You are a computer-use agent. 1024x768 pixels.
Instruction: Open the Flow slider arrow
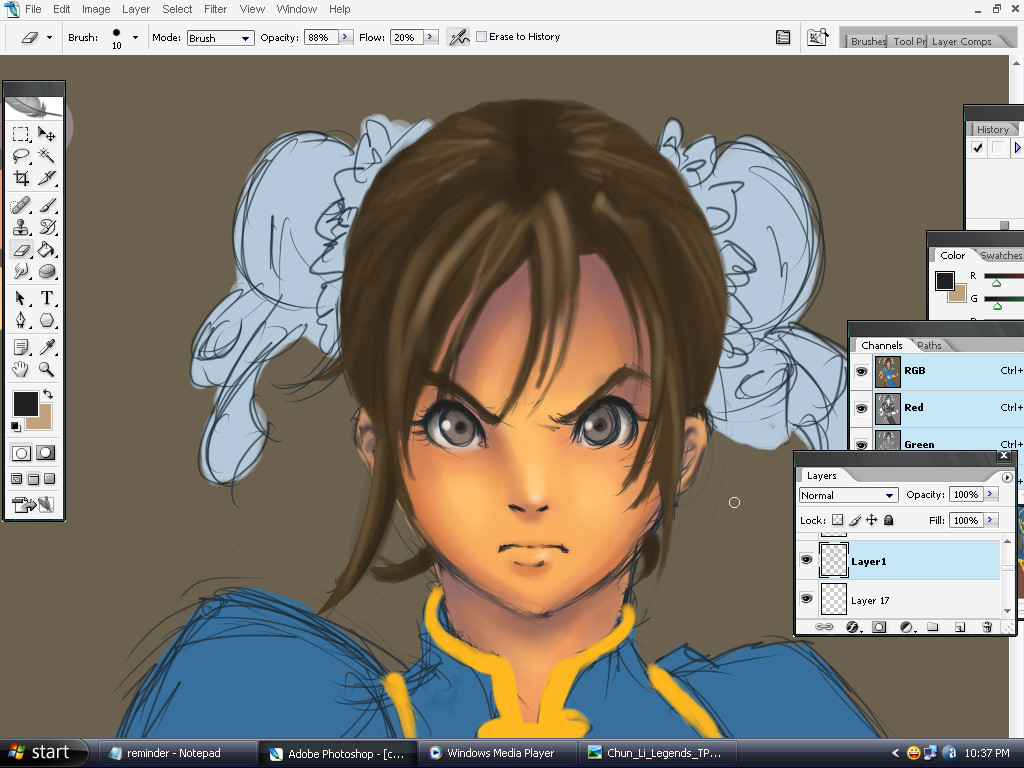point(430,37)
